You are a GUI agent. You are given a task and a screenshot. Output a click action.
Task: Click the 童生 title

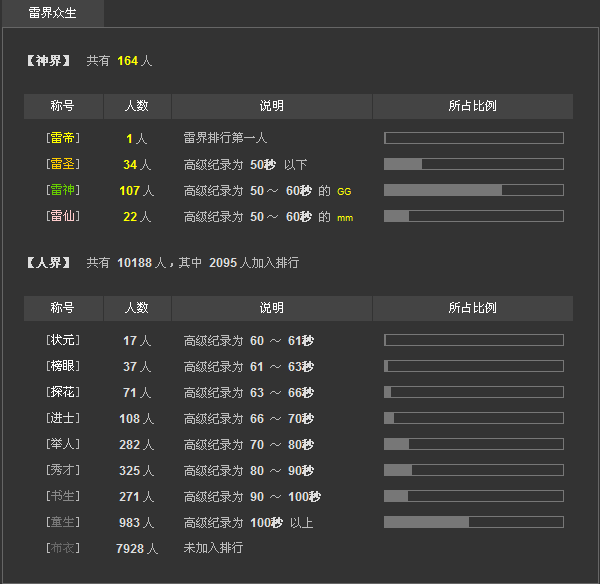63,522
